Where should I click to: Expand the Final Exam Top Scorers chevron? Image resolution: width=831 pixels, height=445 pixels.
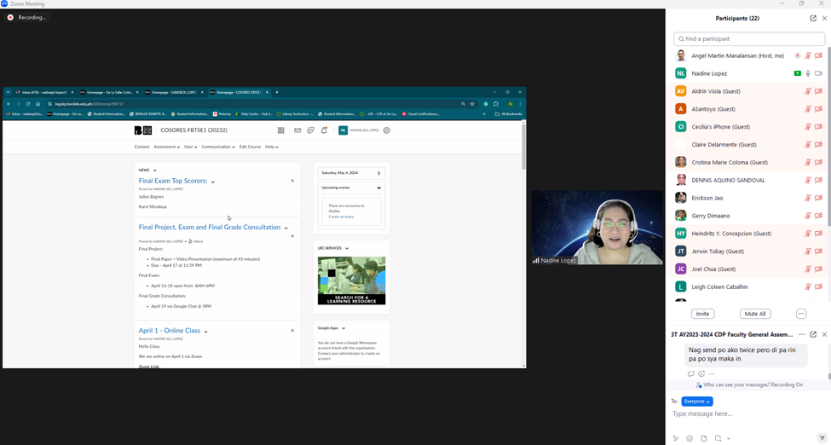(213, 182)
